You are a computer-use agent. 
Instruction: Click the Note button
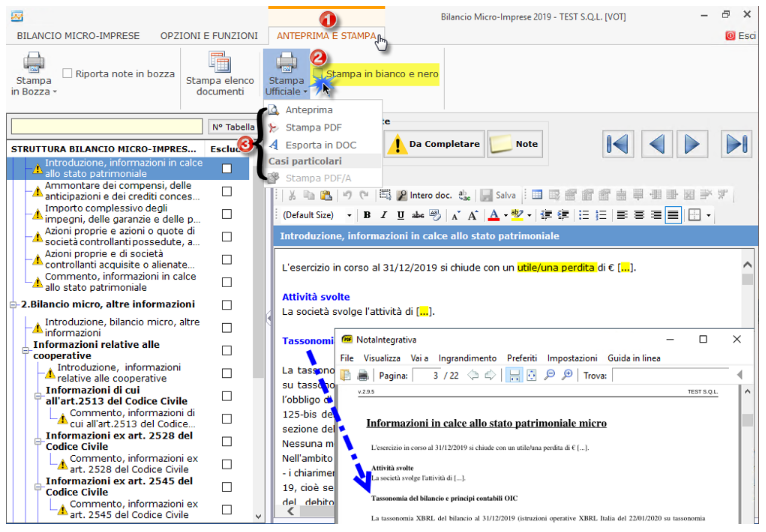point(515,144)
